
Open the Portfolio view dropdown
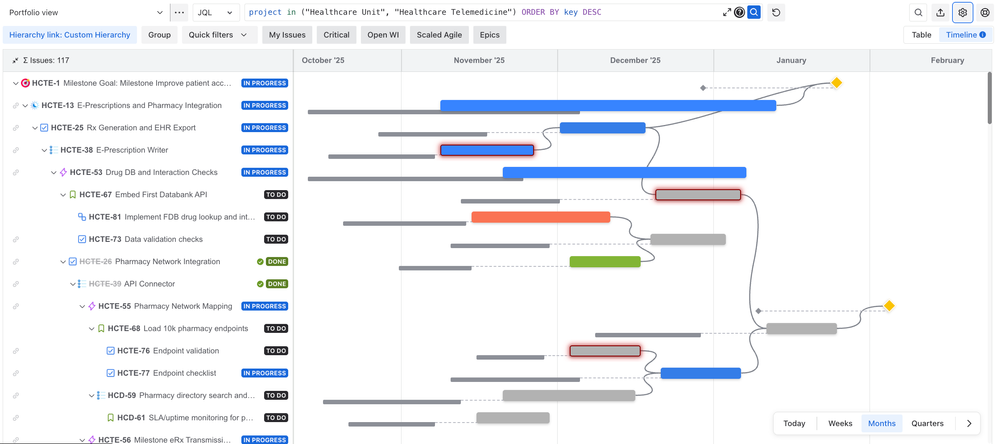tap(85, 12)
